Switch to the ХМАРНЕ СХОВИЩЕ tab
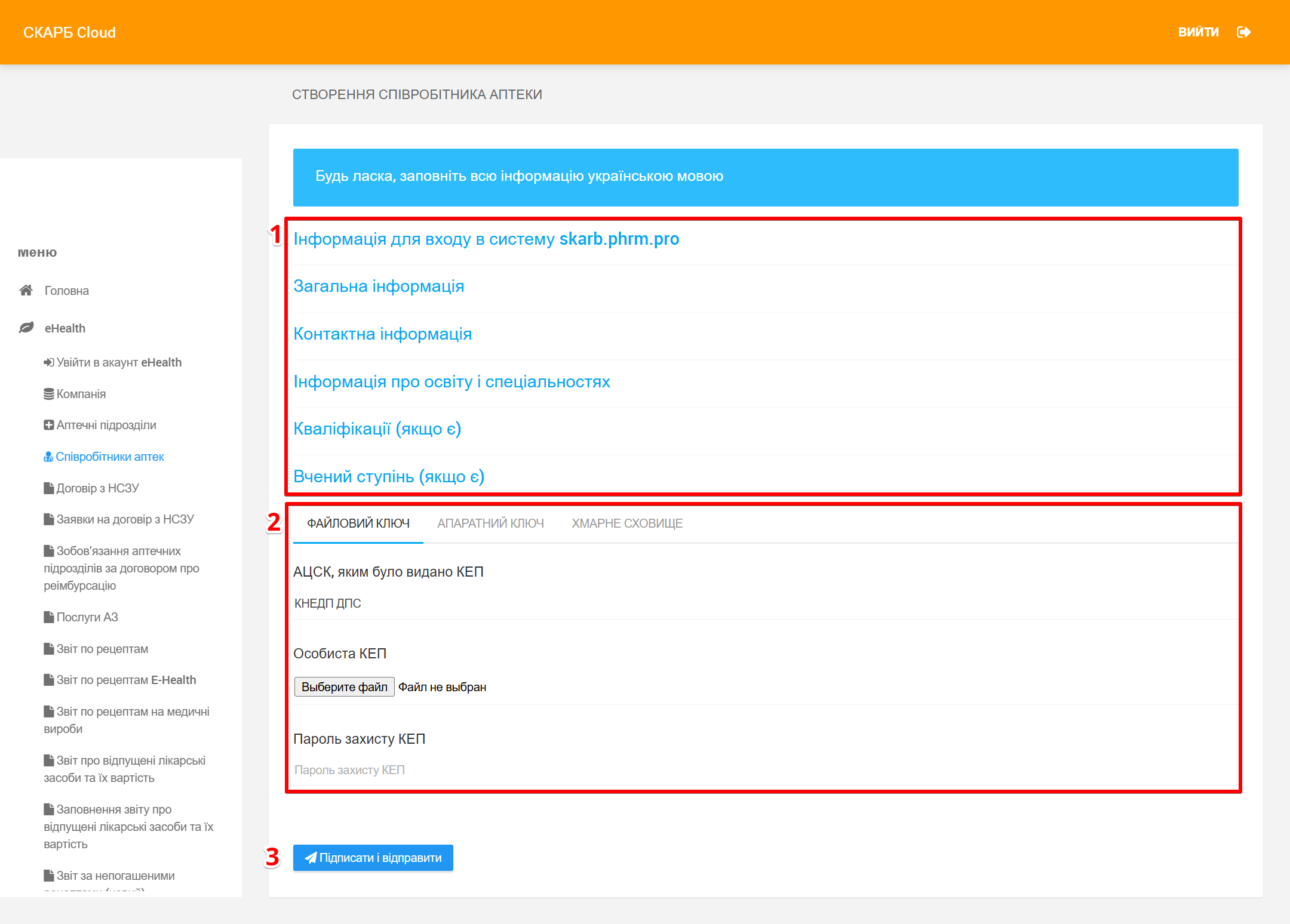The image size is (1290, 924). click(x=626, y=523)
